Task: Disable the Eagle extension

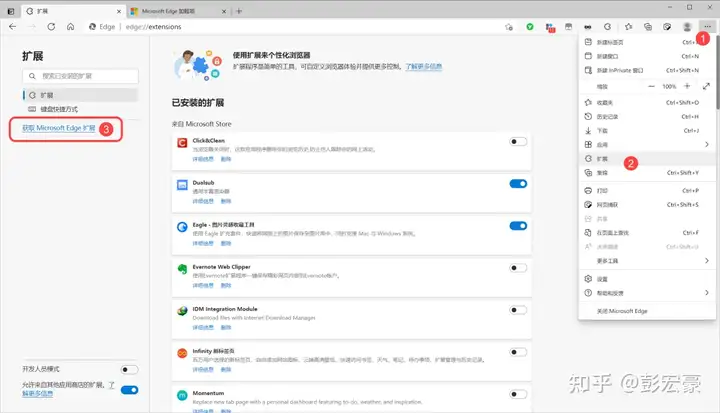Action: [x=518, y=226]
